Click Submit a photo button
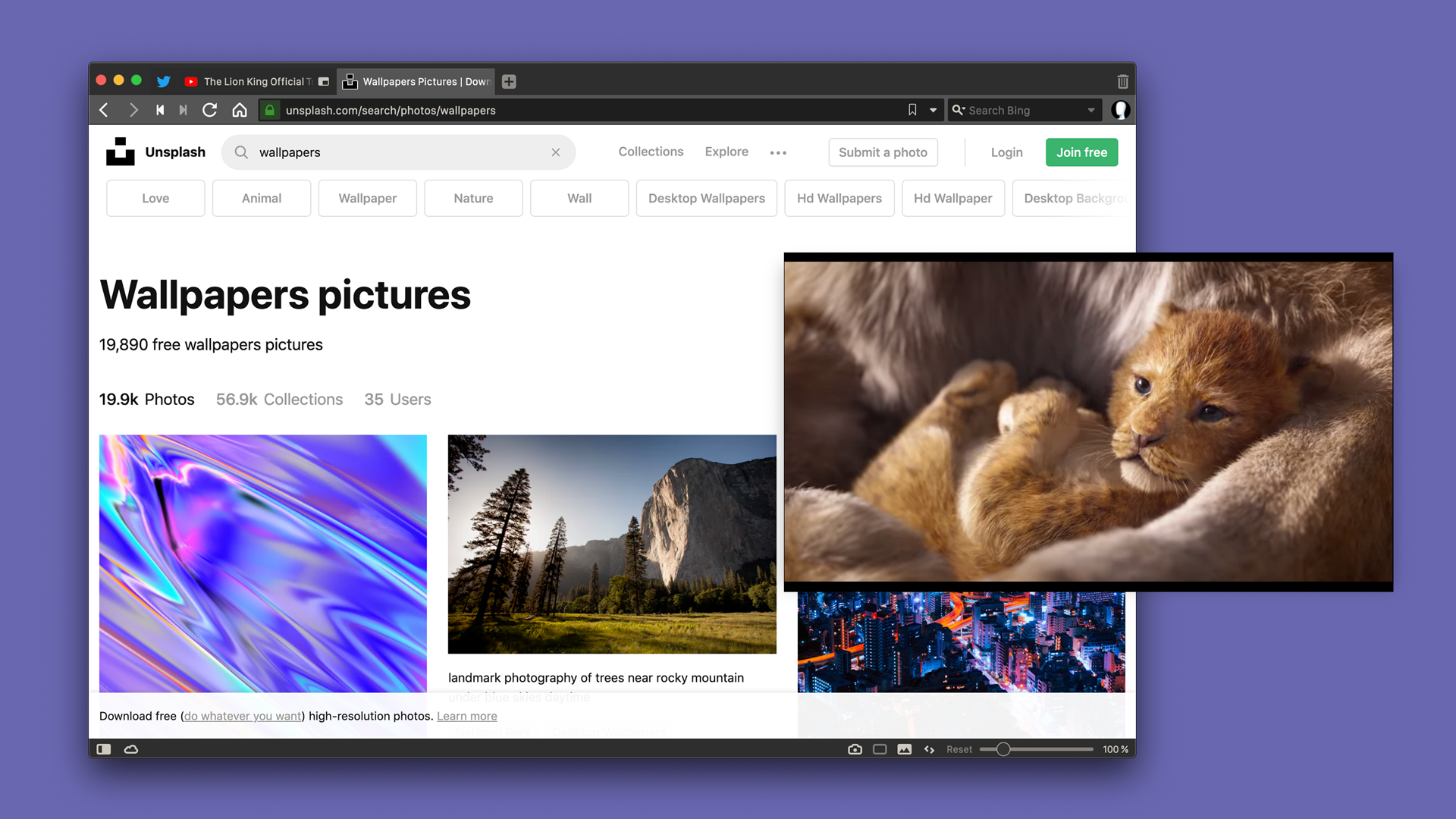 pyautogui.click(x=883, y=152)
